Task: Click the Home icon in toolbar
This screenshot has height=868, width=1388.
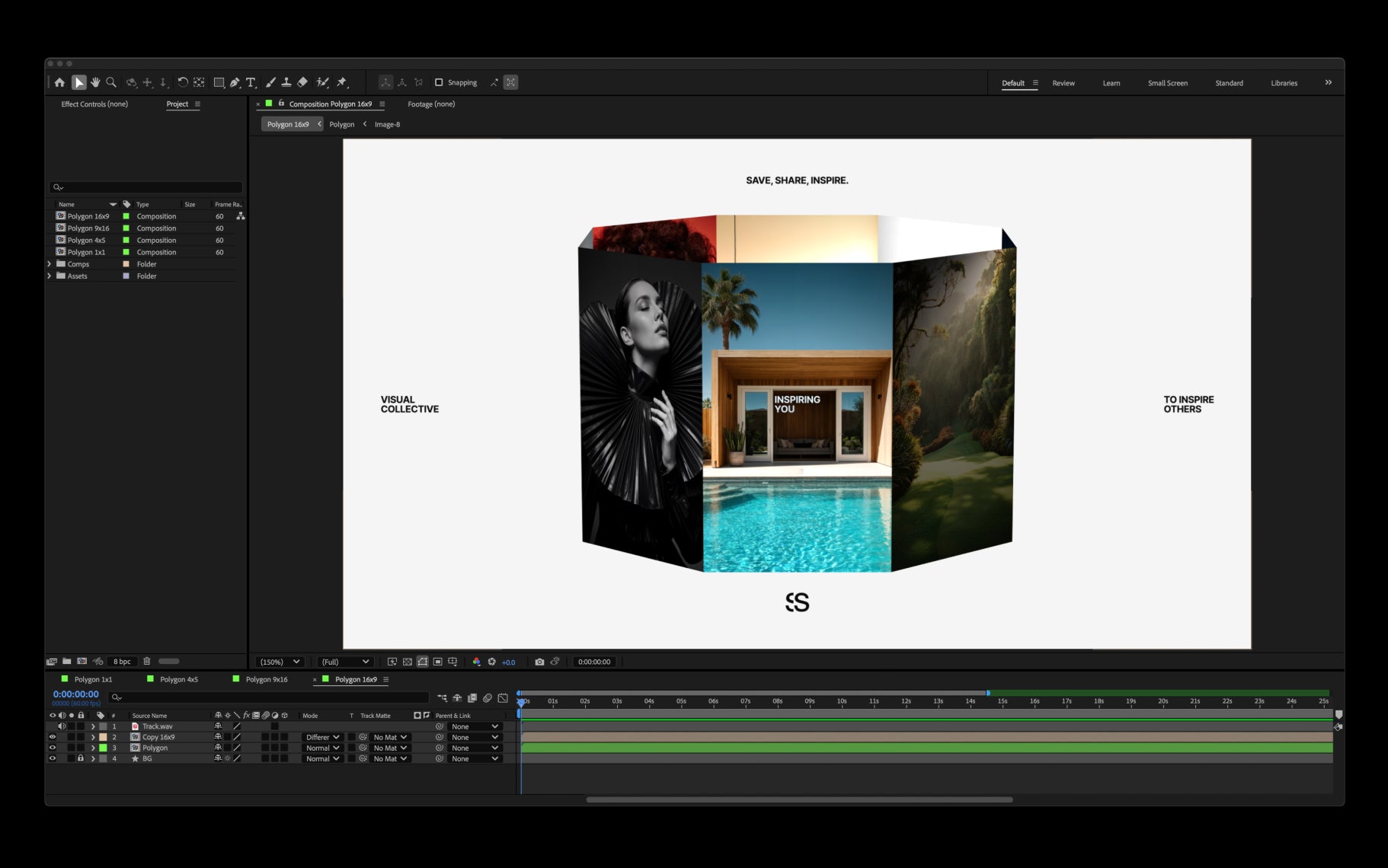Action: click(x=59, y=82)
